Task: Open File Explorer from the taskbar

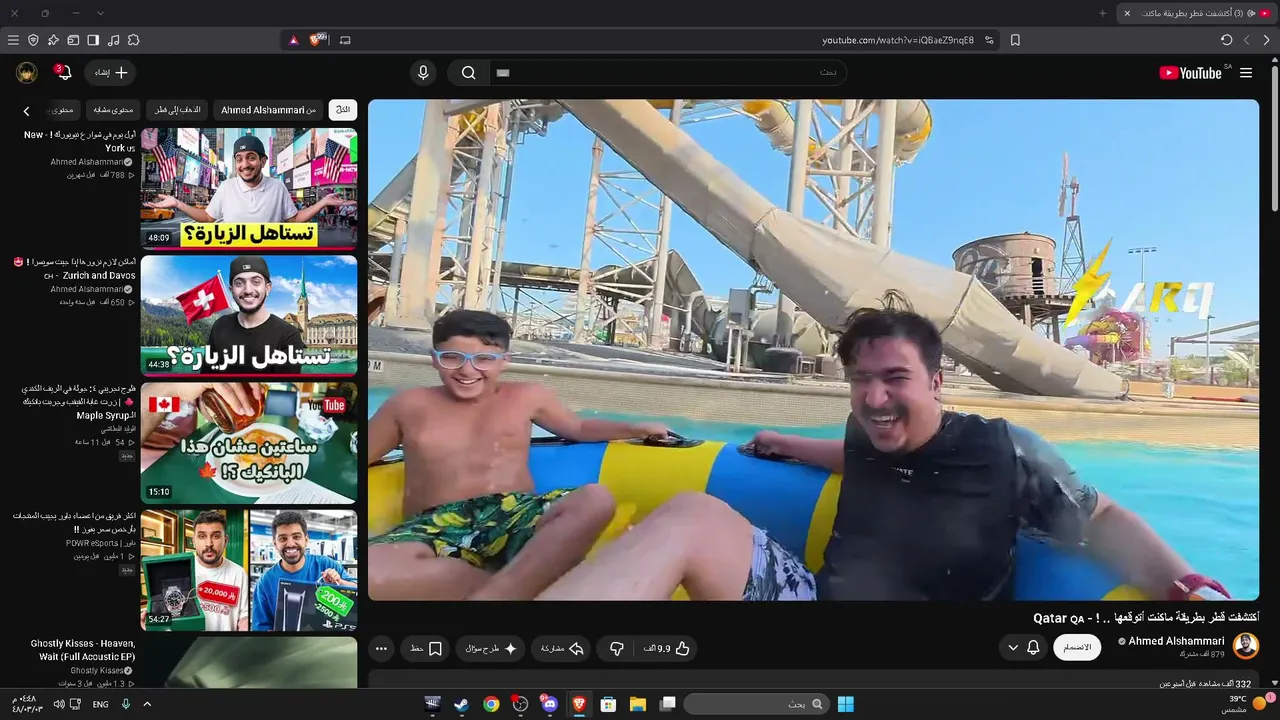Action: coord(638,704)
